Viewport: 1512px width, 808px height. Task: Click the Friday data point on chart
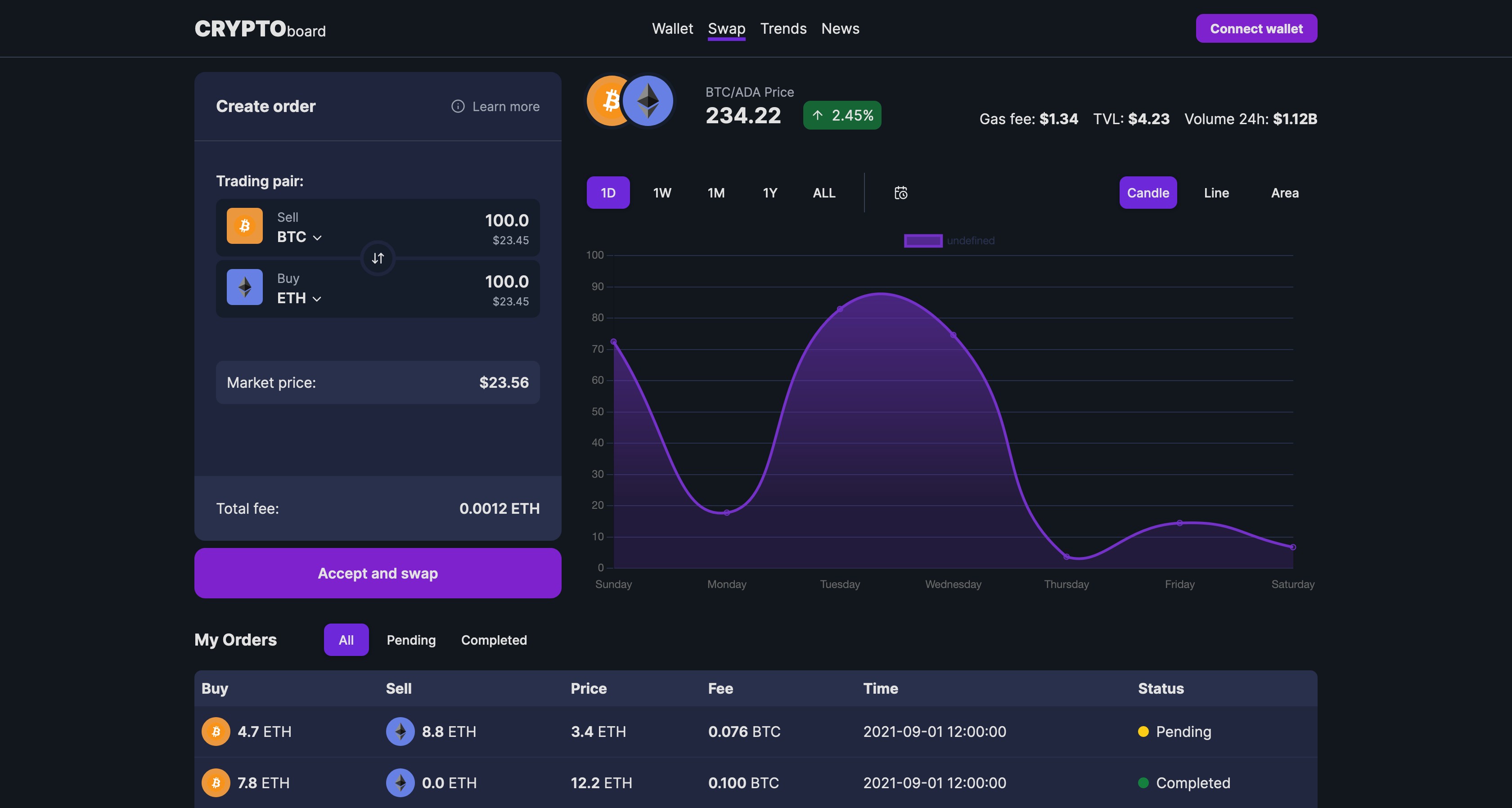1180,523
